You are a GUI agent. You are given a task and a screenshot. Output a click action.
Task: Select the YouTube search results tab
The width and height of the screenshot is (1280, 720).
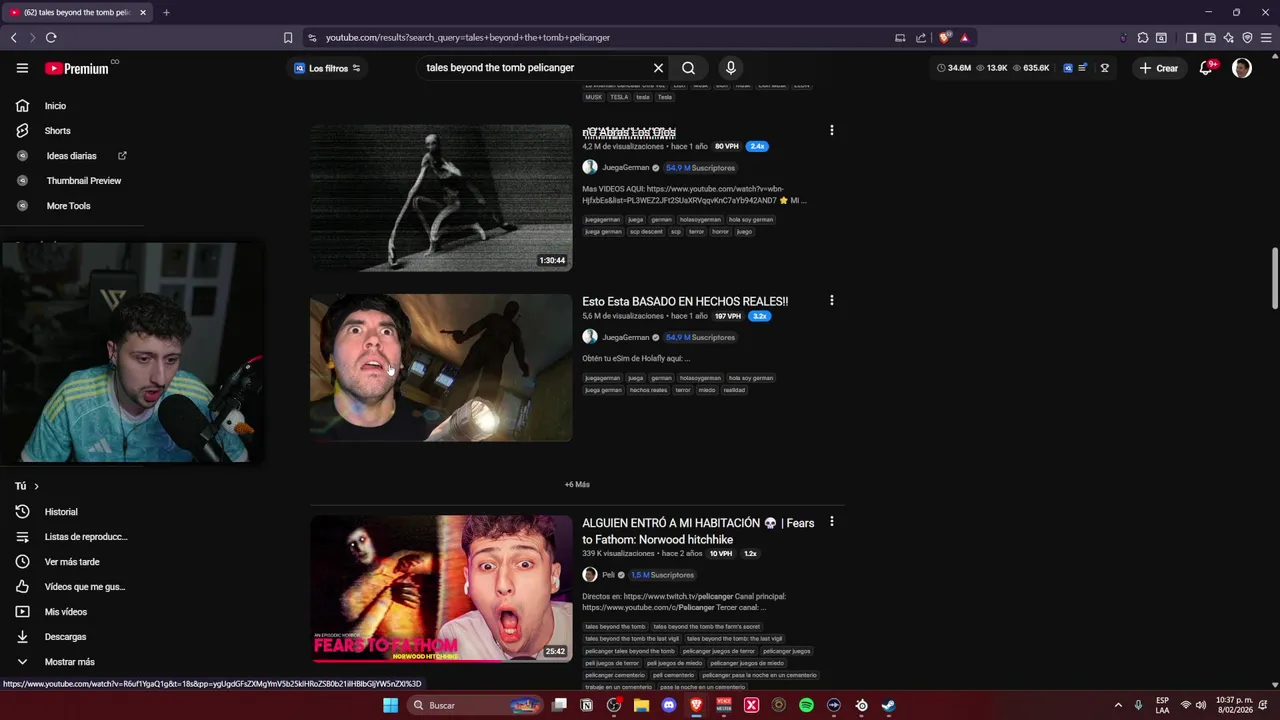click(78, 12)
